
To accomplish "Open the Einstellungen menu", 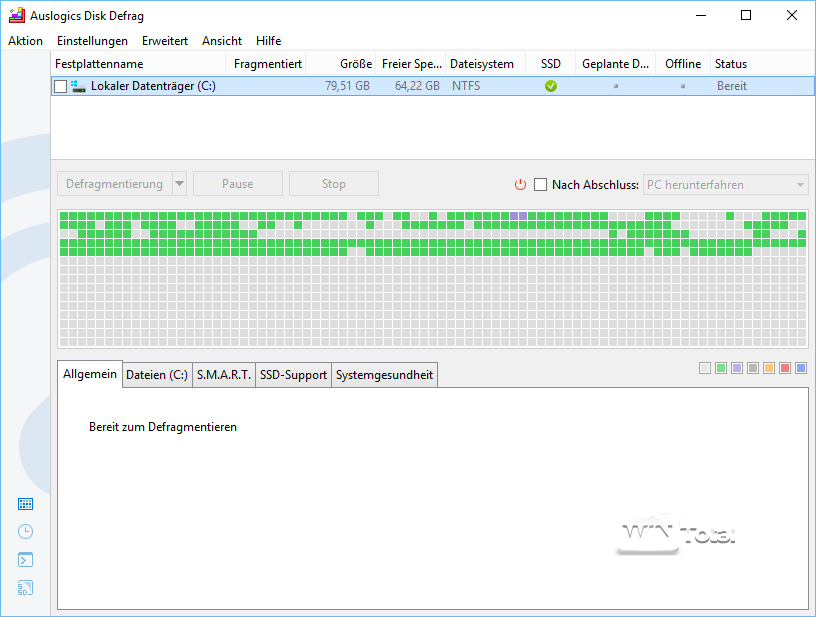I will 92,41.
